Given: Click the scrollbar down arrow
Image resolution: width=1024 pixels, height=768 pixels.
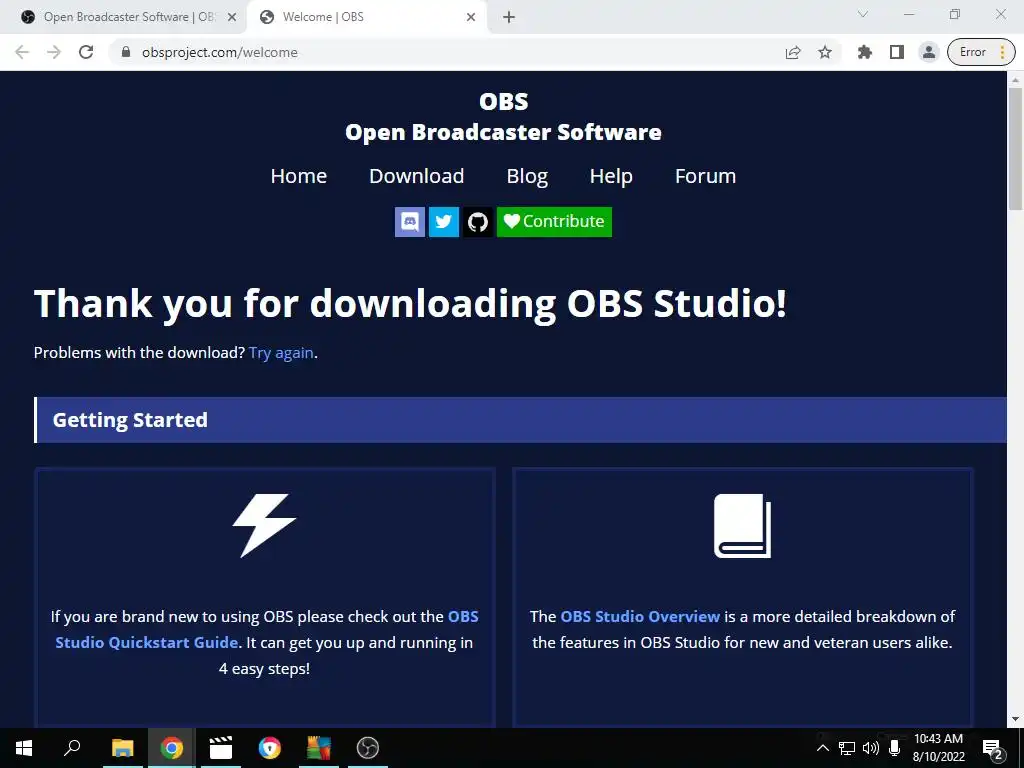Looking at the screenshot, I should (1015, 720).
